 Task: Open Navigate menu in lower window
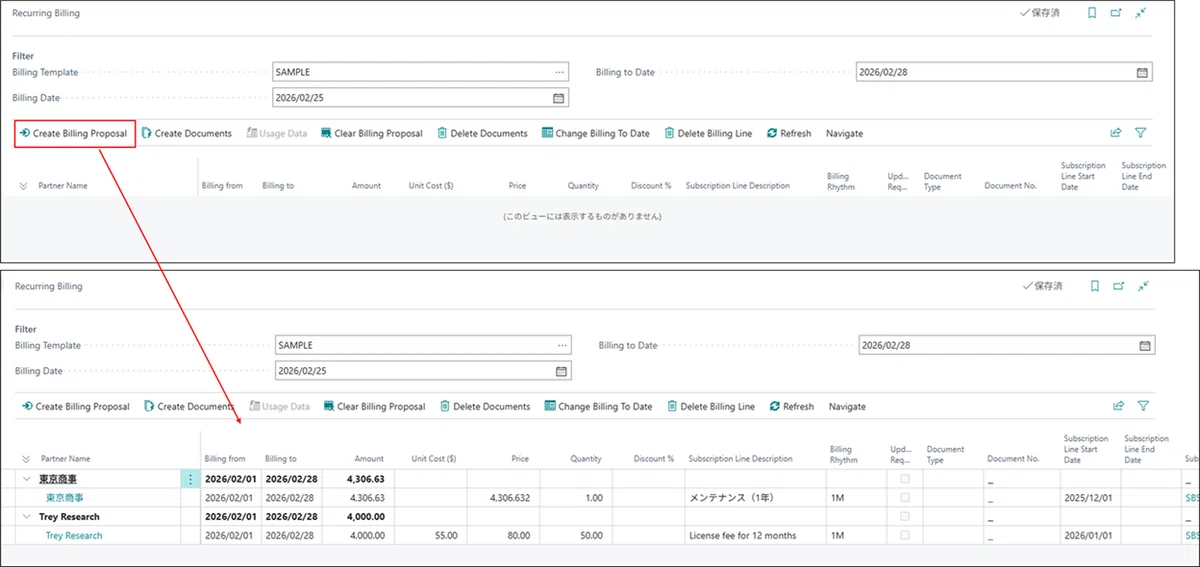847,407
